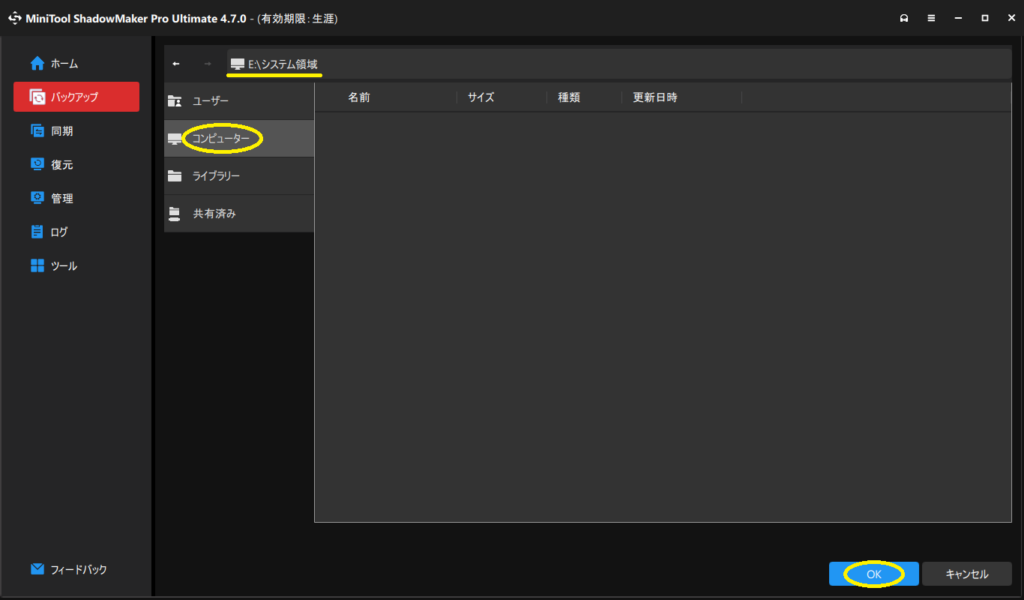Viewport: 1024px width, 600px height.
Task: Click the path field showing E:\システム領域
Action: 618,64
